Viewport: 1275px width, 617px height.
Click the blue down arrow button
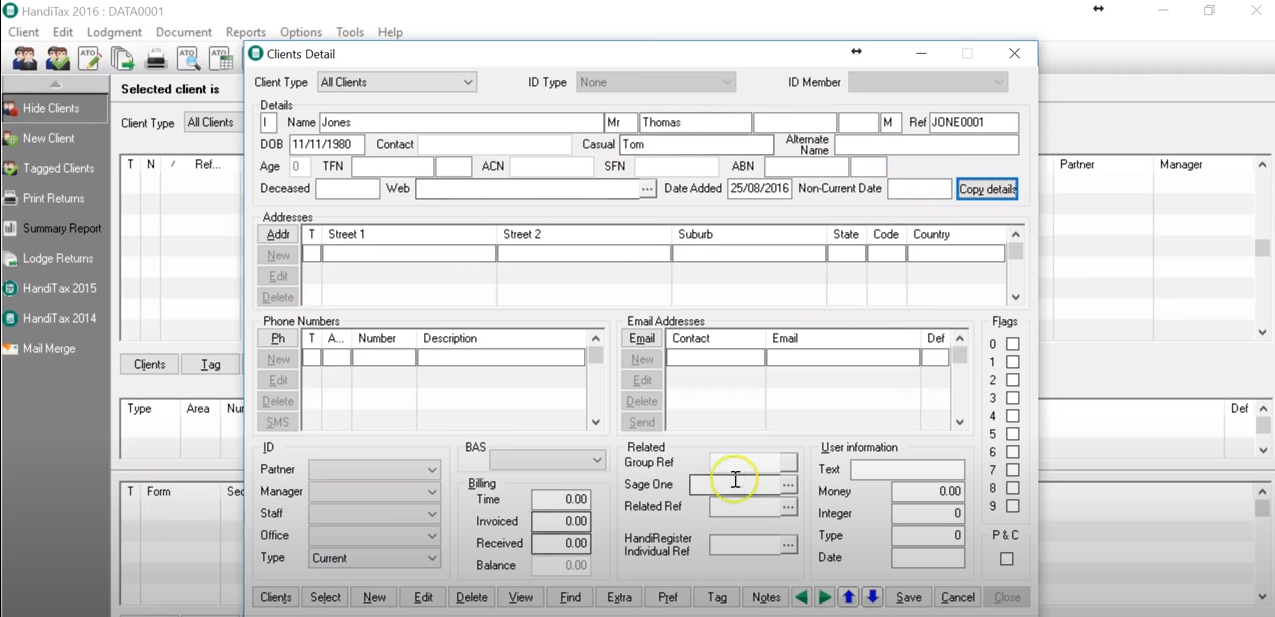click(x=872, y=597)
